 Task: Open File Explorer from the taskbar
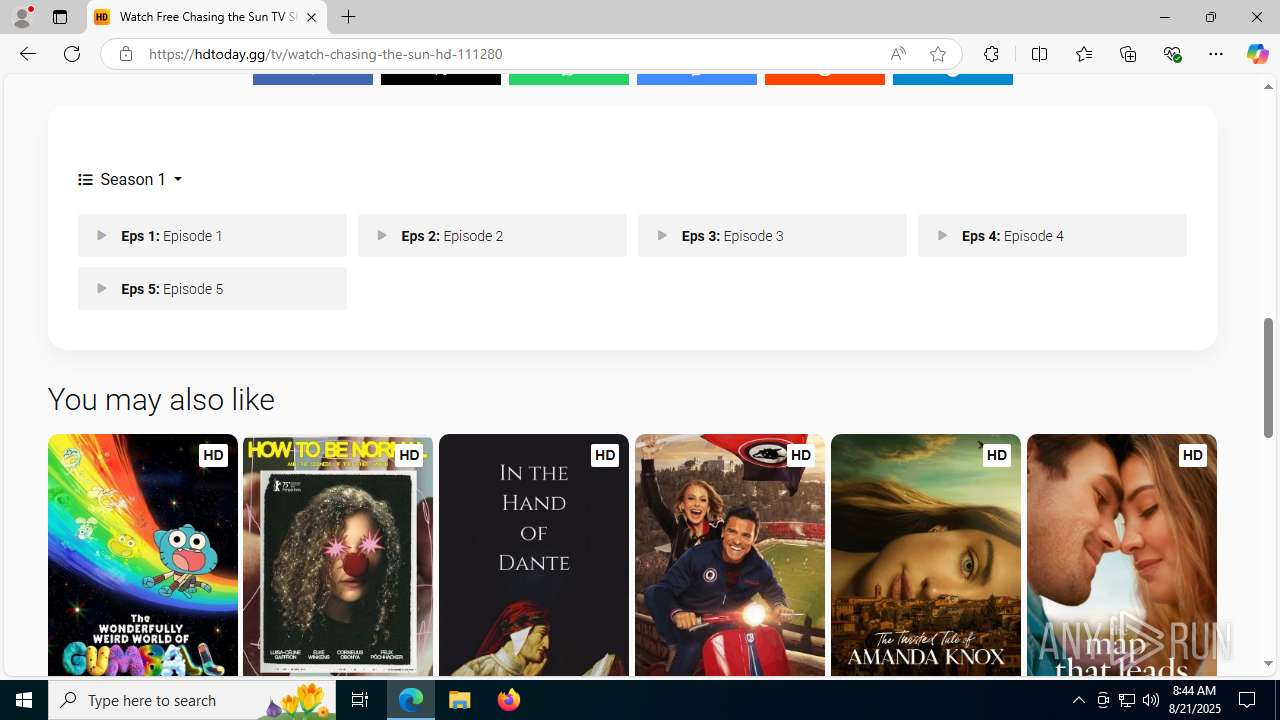click(460, 700)
